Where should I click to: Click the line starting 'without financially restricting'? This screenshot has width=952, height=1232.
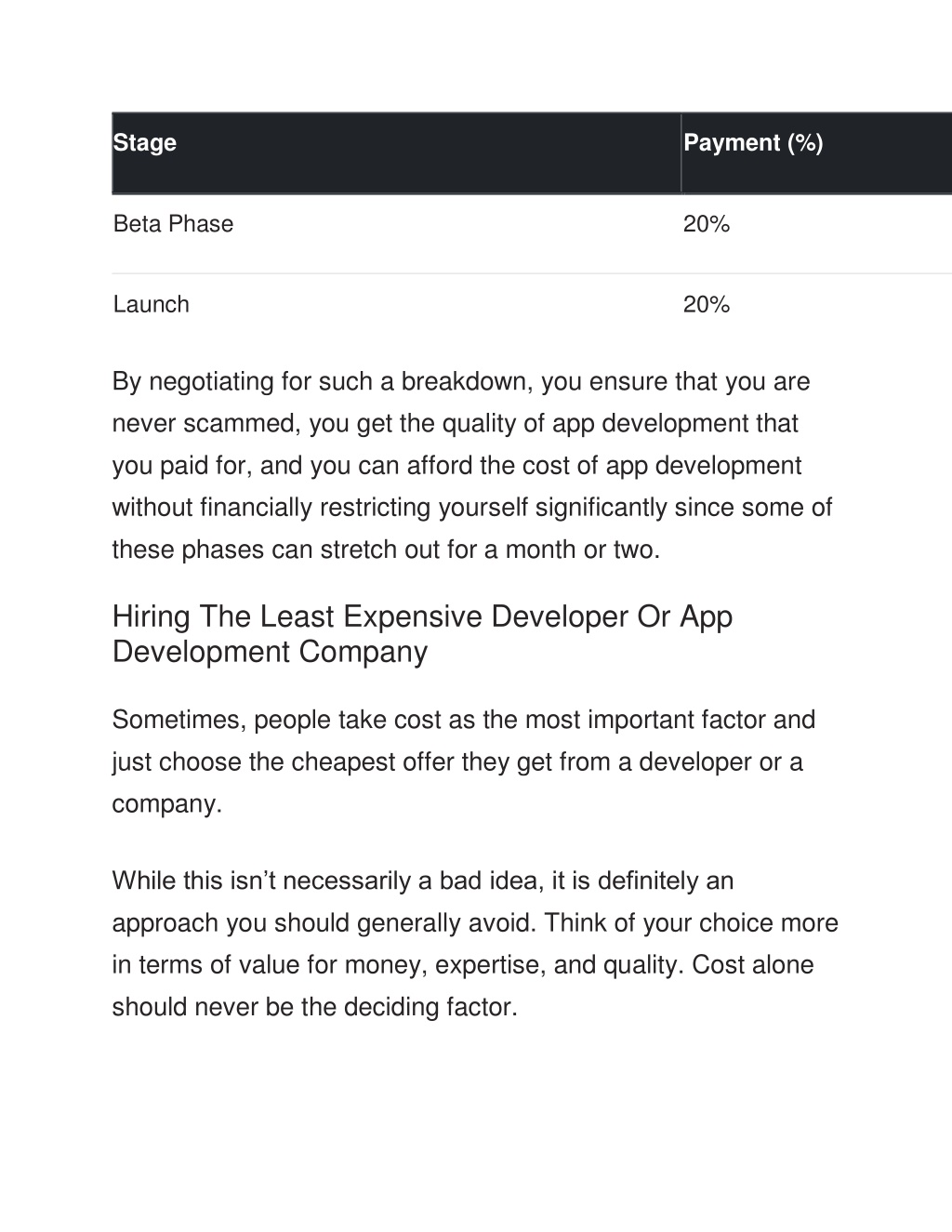pos(472,508)
